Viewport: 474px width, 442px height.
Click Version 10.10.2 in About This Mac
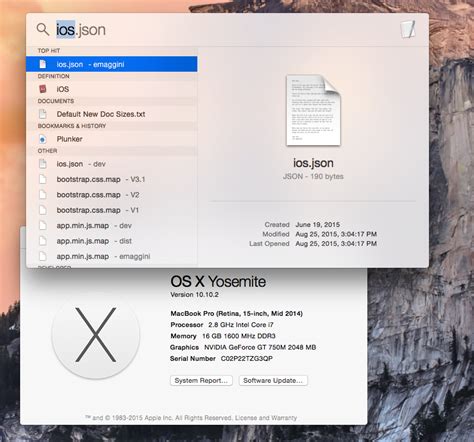pyautogui.click(x=194, y=295)
